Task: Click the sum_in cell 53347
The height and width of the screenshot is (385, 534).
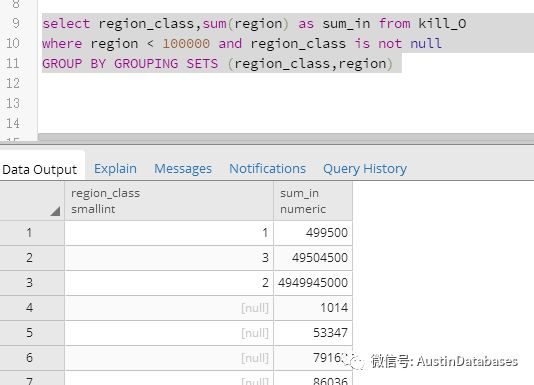Action: [x=313, y=333]
